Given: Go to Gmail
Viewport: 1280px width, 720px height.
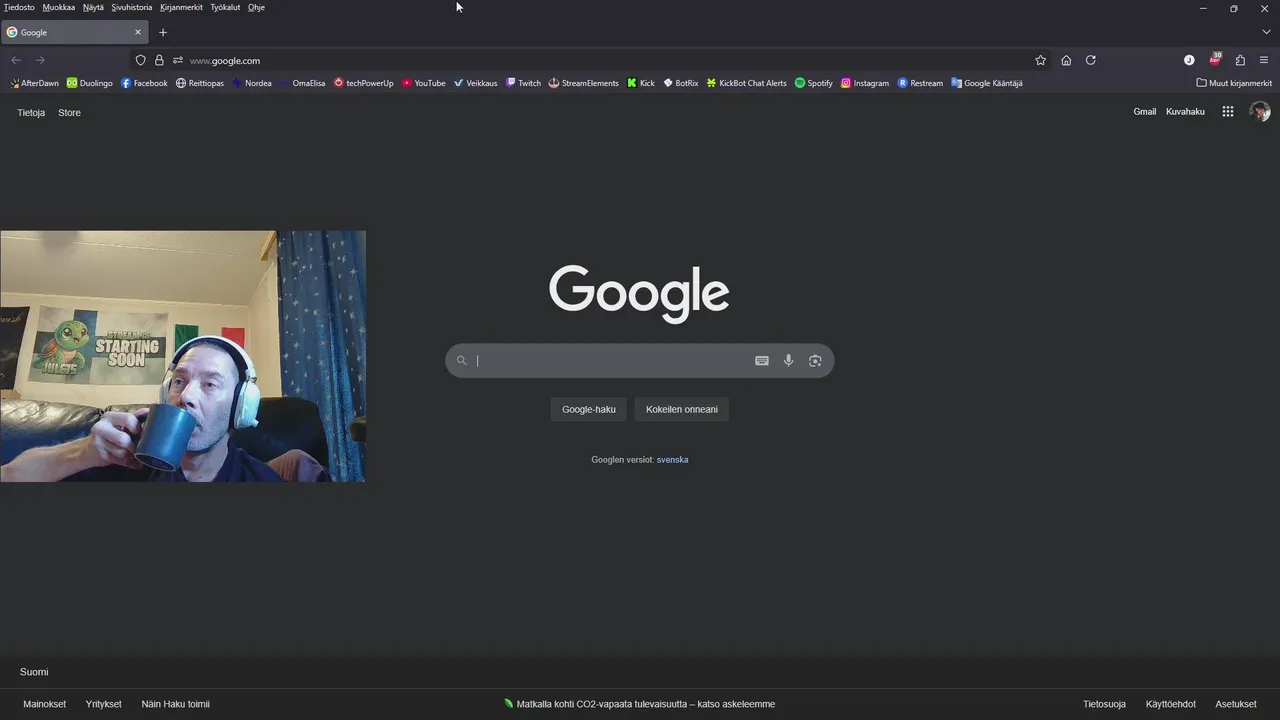Looking at the screenshot, I should point(1144,112).
